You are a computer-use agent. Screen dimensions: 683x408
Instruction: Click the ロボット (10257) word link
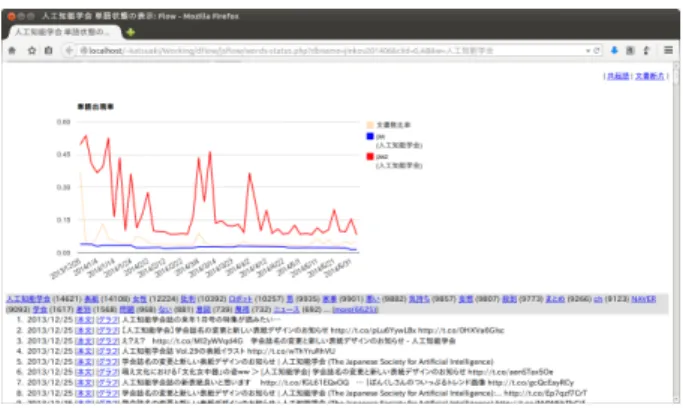[x=240, y=299]
